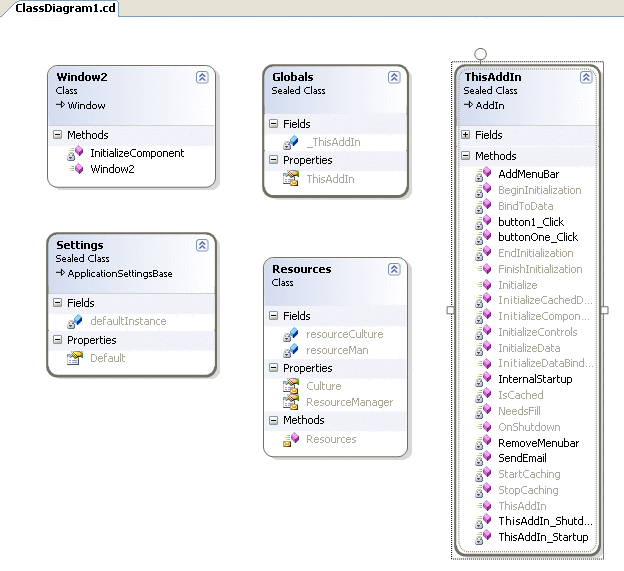The width and height of the screenshot is (624, 571).
Task: Select the Globals class title
Action: click(x=292, y=77)
